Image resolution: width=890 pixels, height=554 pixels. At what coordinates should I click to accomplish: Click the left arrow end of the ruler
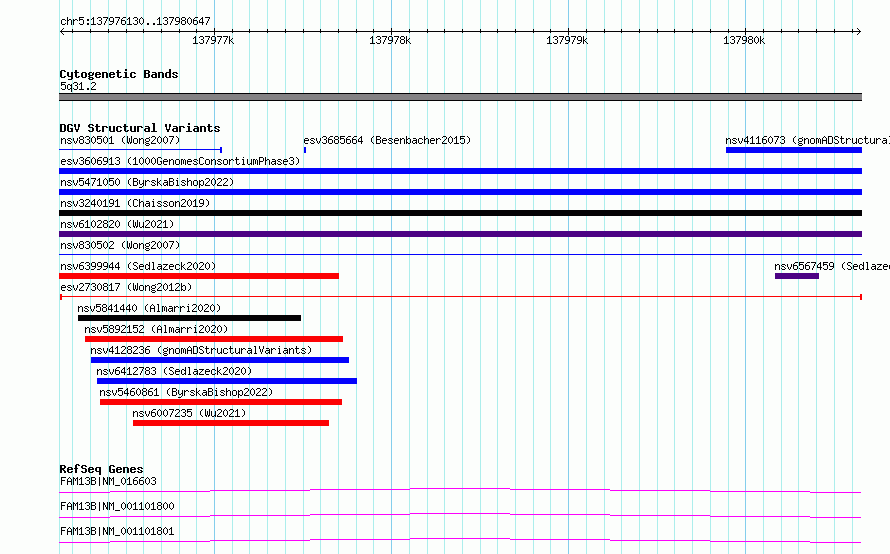(62, 31)
